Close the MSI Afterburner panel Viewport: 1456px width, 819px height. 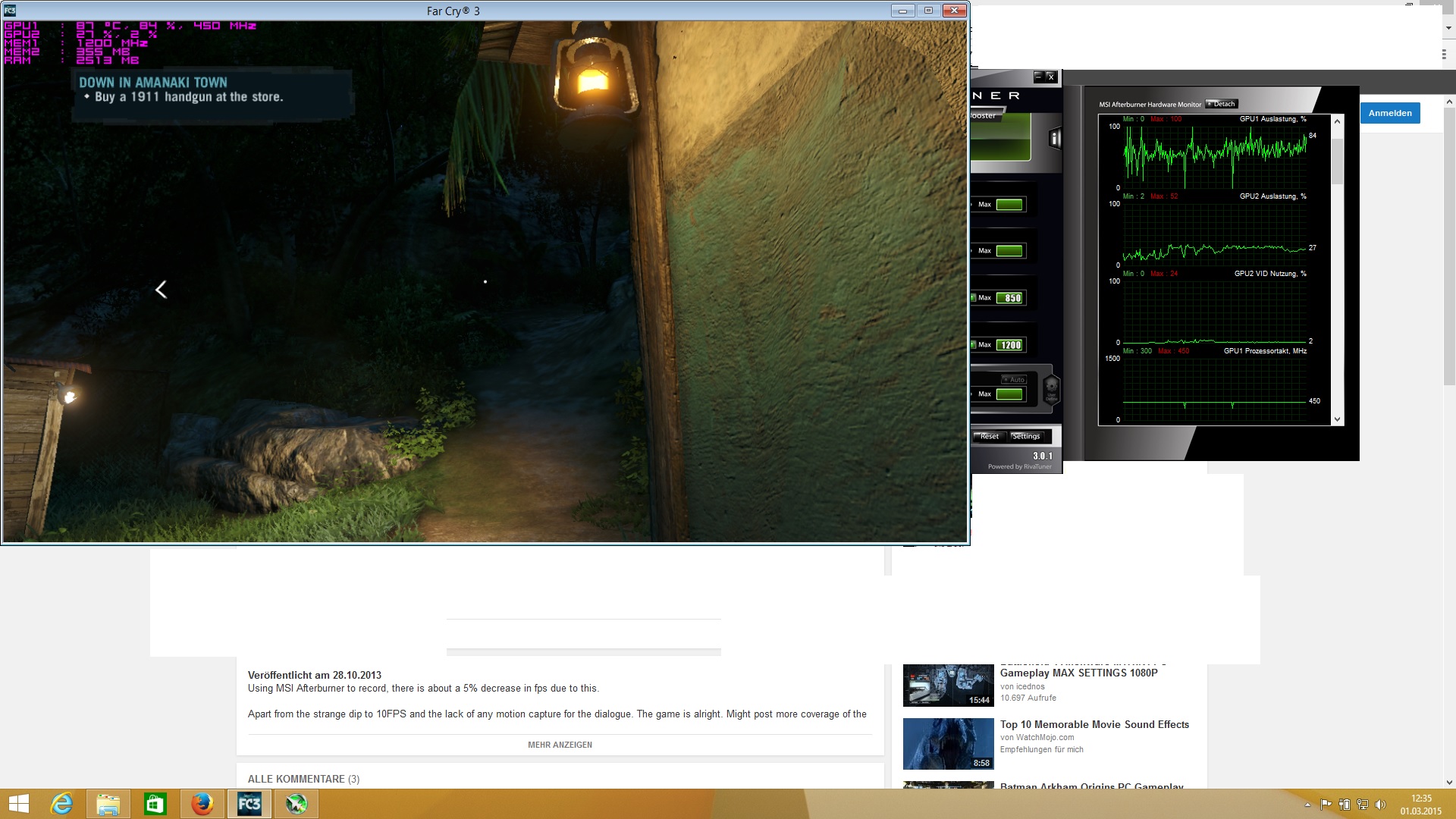coord(1051,77)
